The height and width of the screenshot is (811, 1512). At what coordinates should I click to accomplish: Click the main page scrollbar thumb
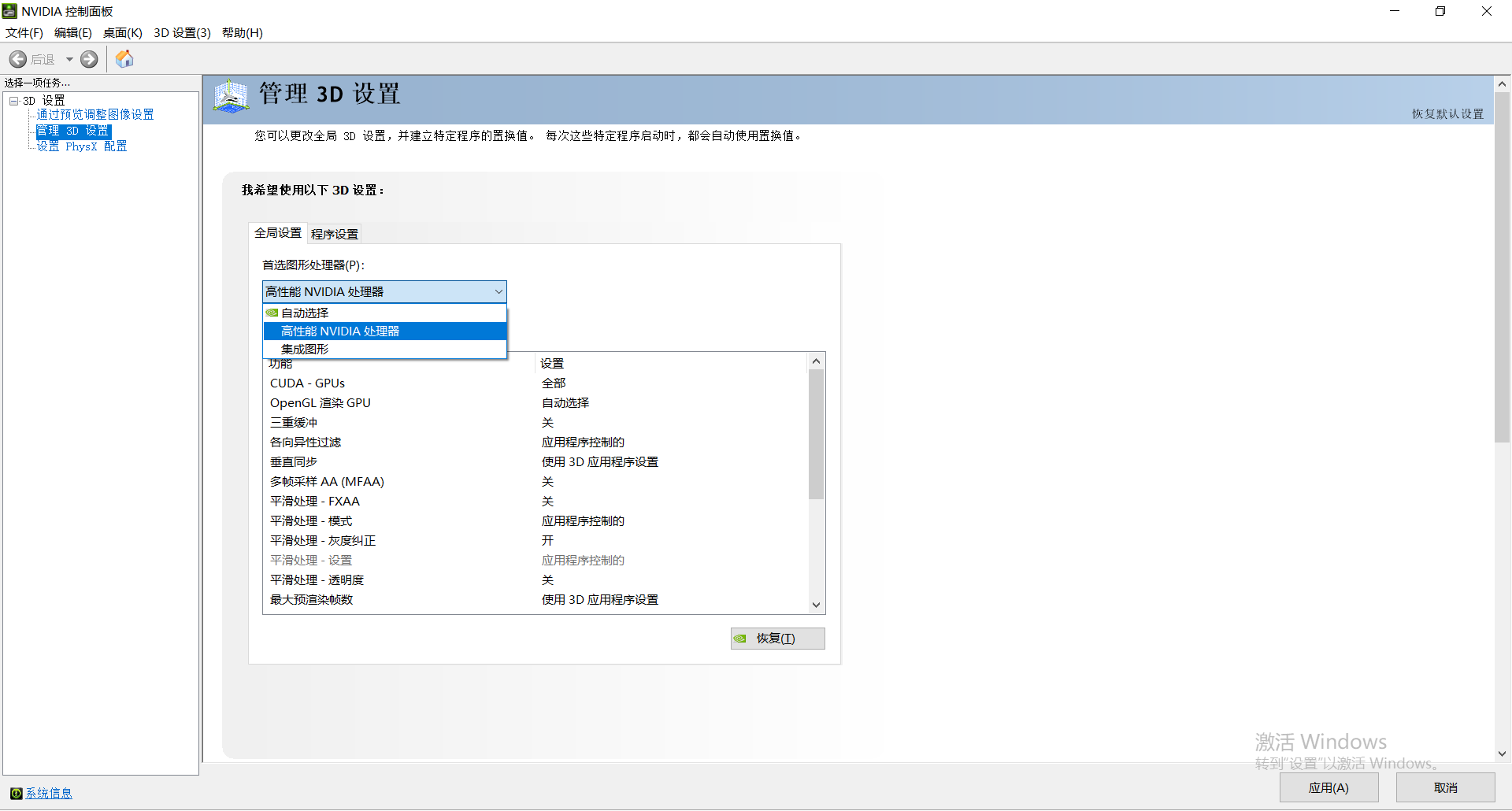point(1503,268)
